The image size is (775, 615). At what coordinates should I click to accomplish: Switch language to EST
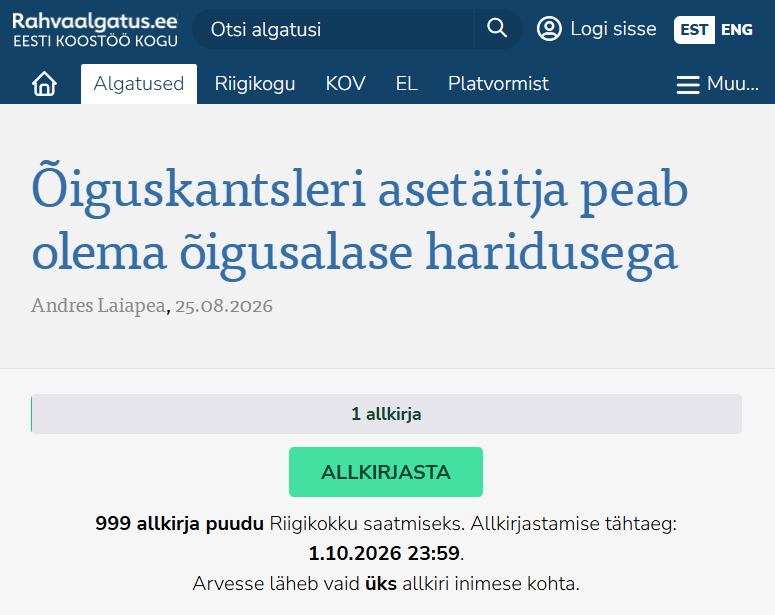[x=694, y=30]
